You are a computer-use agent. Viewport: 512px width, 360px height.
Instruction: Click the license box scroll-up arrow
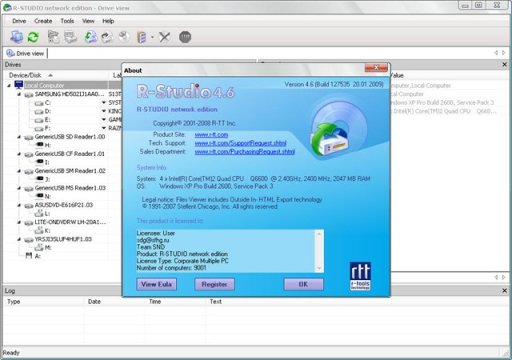tap(319, 234)
